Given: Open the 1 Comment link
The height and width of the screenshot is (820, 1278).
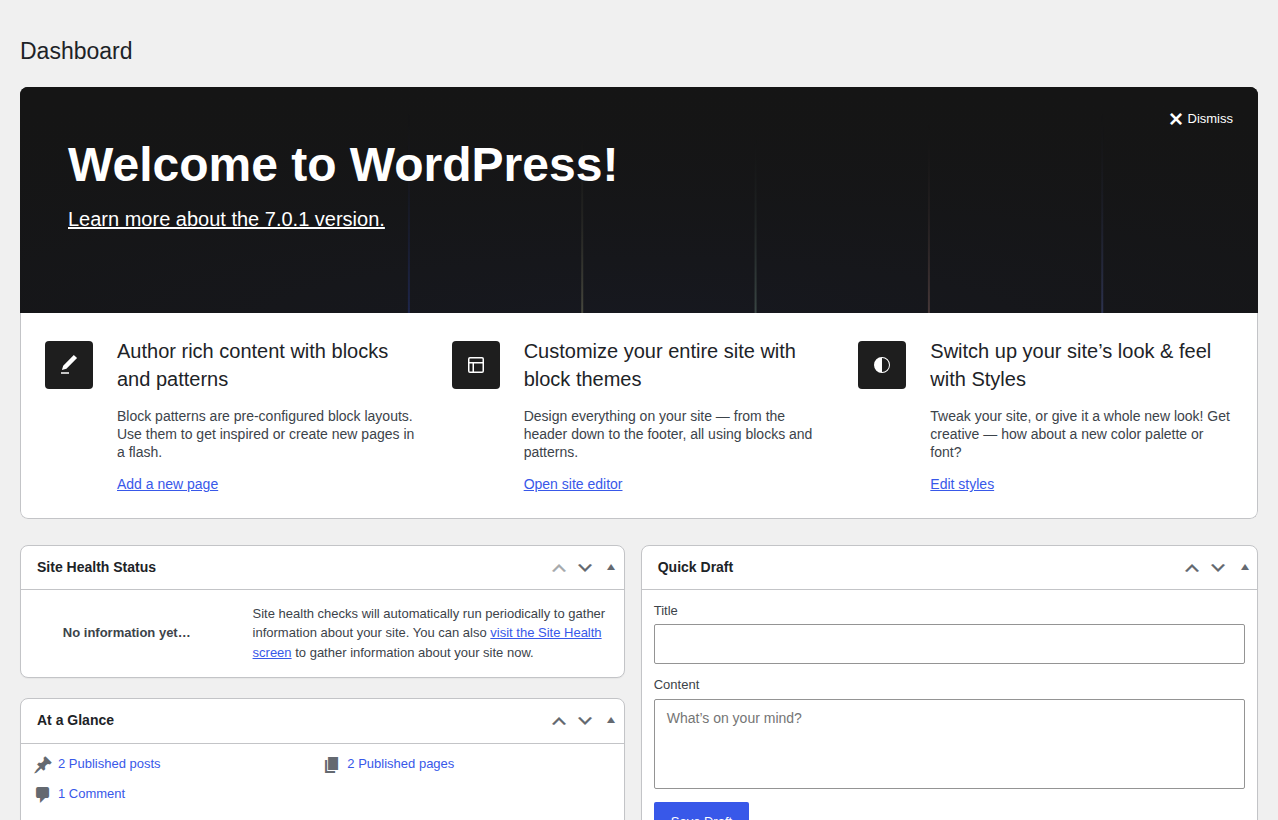Looking at the screenshot, I should [x=91, y=794].
